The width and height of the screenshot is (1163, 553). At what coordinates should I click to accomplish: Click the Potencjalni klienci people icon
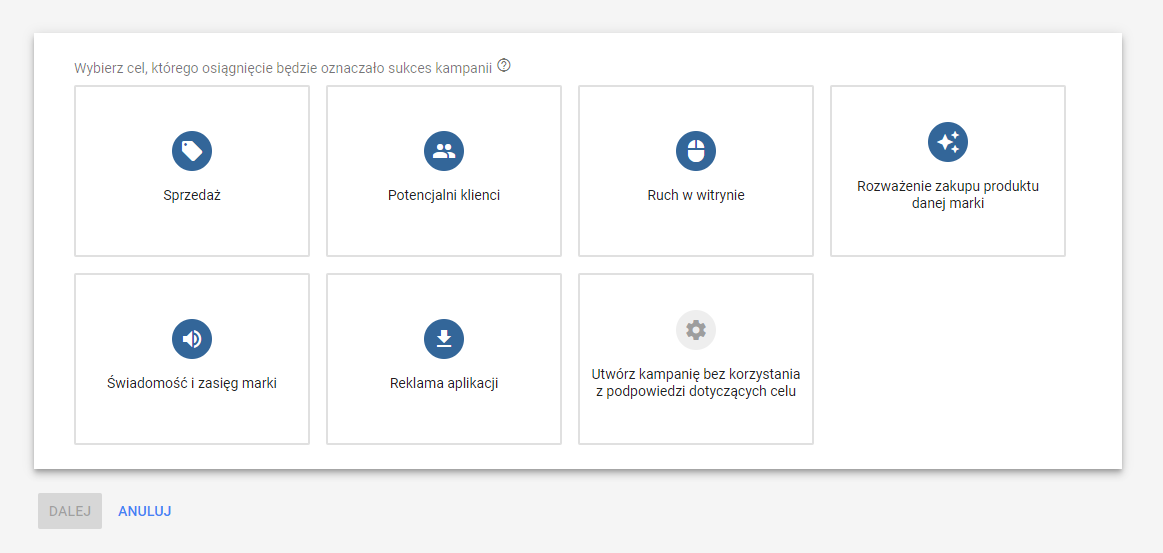[x=444, y=151]
